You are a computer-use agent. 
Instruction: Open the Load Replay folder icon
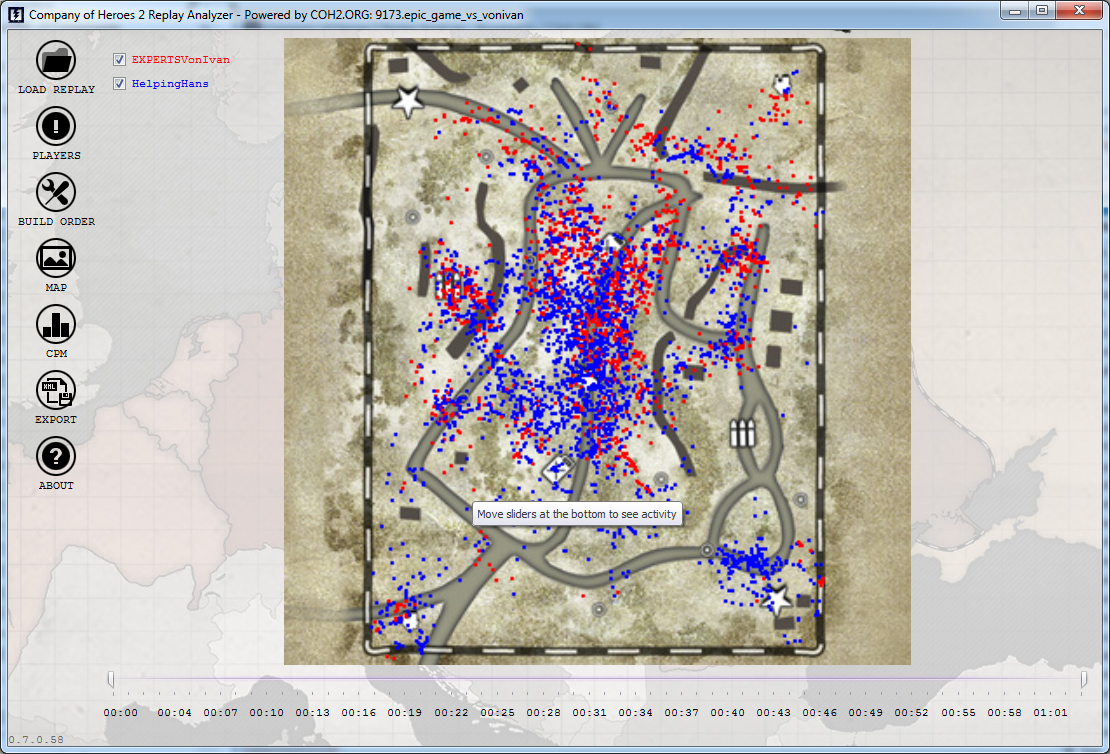pos(56,60)
